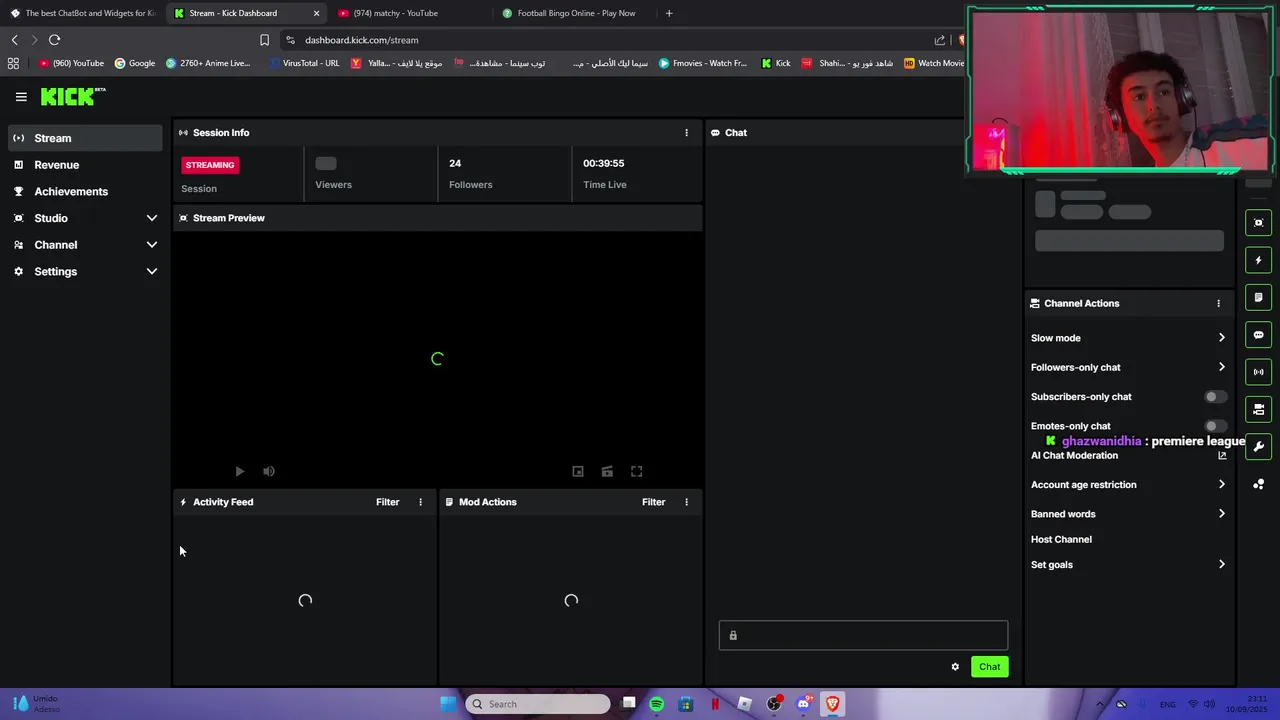This screenshot has height=720, width=1280.
Task: Bookmark the current page
Action: click(x=264, y=40)
